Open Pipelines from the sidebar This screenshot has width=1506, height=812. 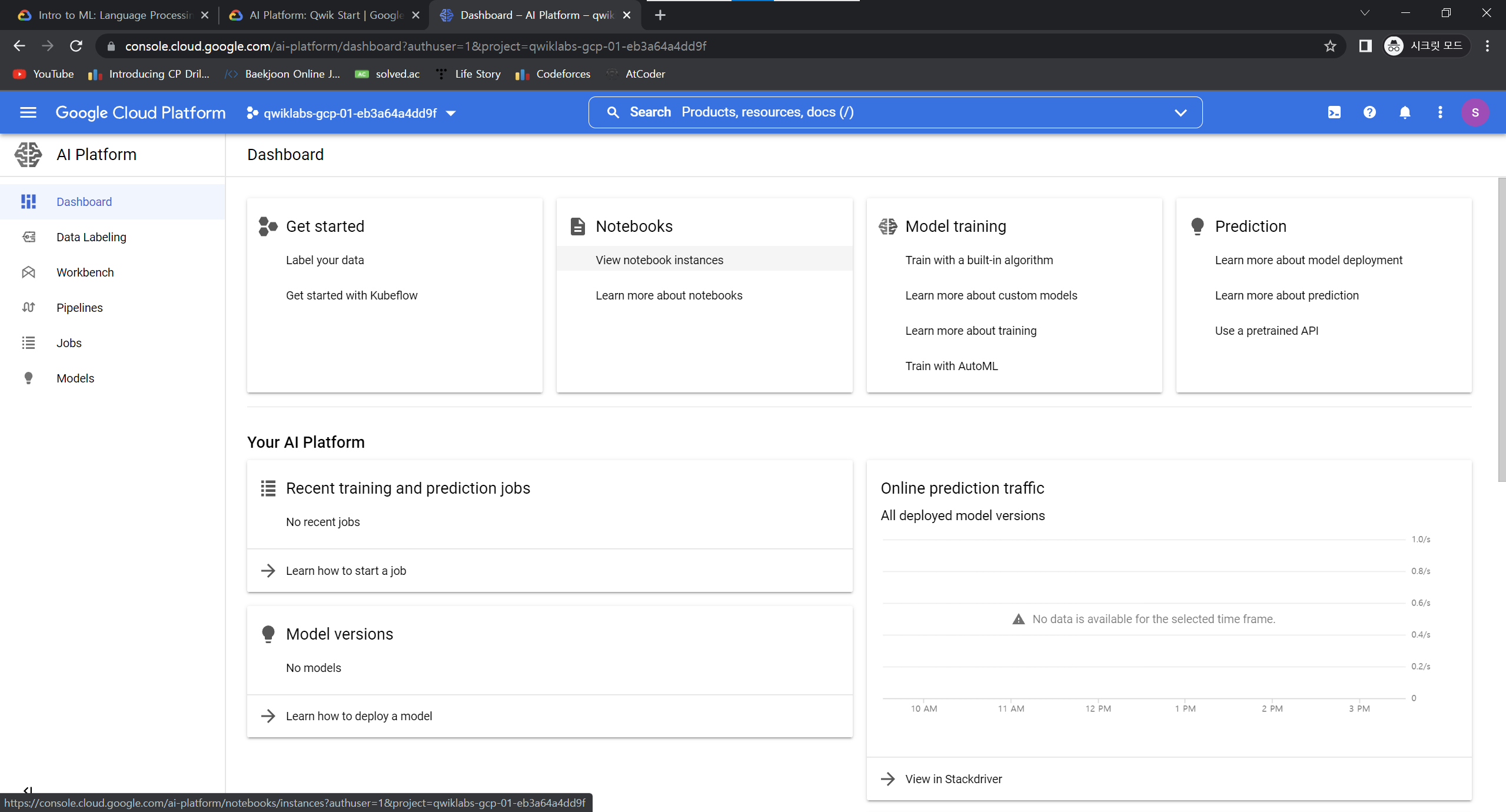[79, 308]
